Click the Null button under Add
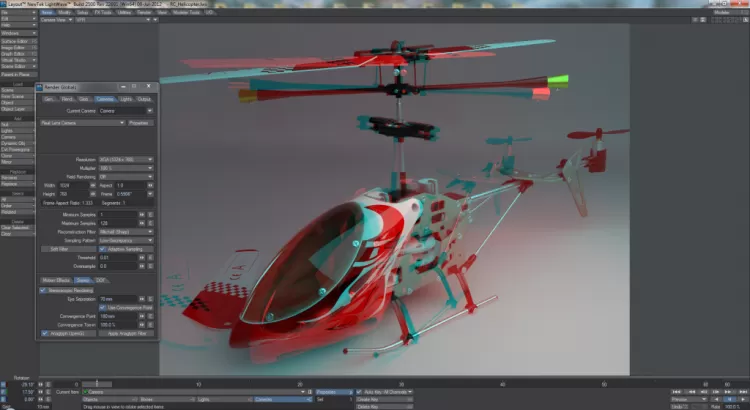The height and width of the screenshot is (410, 750). click(19, 124)
